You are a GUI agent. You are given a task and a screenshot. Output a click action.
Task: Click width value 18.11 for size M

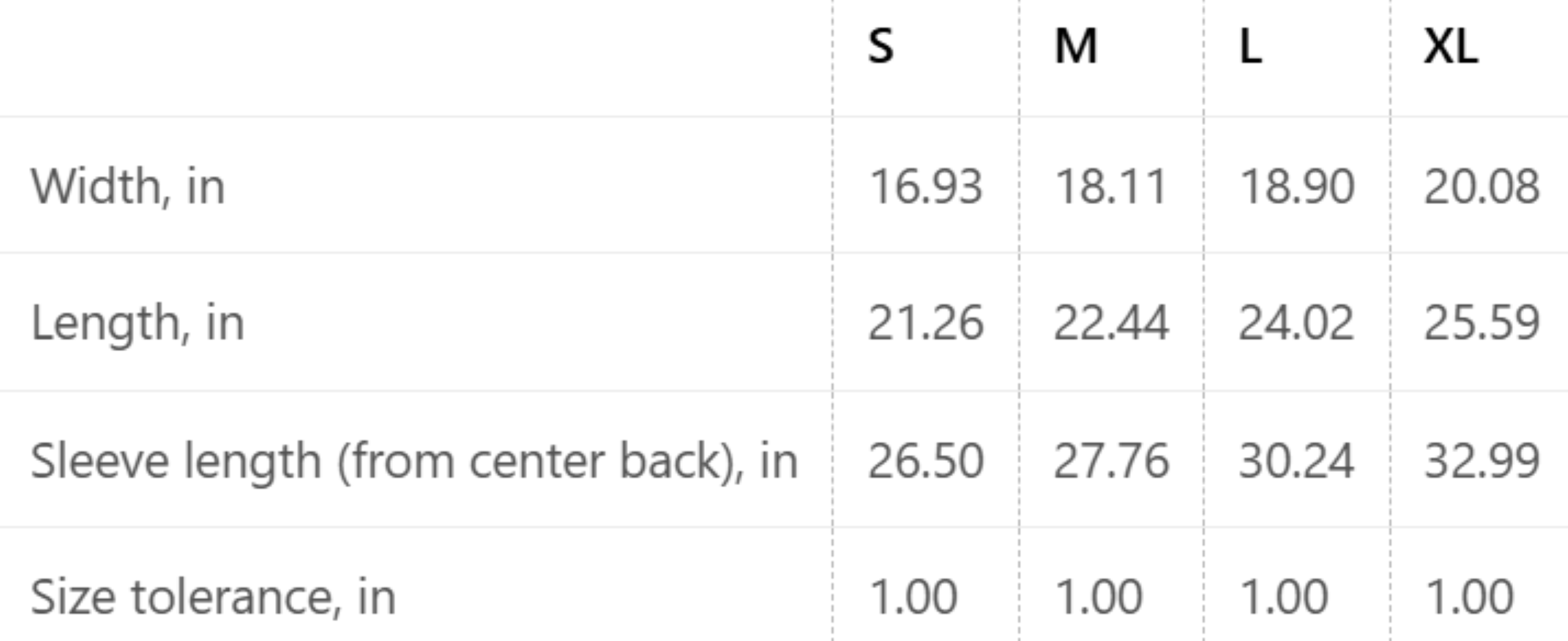click(1110, 186)
